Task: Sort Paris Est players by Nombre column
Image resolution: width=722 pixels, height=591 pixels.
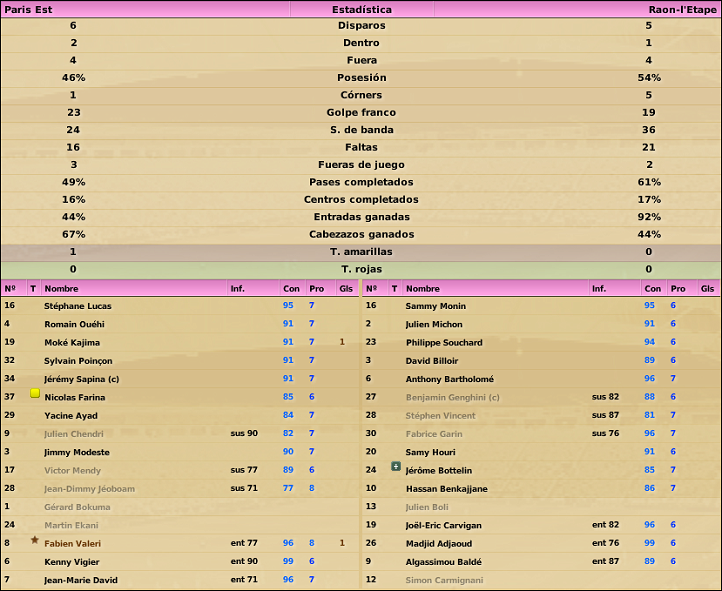Action: click(61, 289)
